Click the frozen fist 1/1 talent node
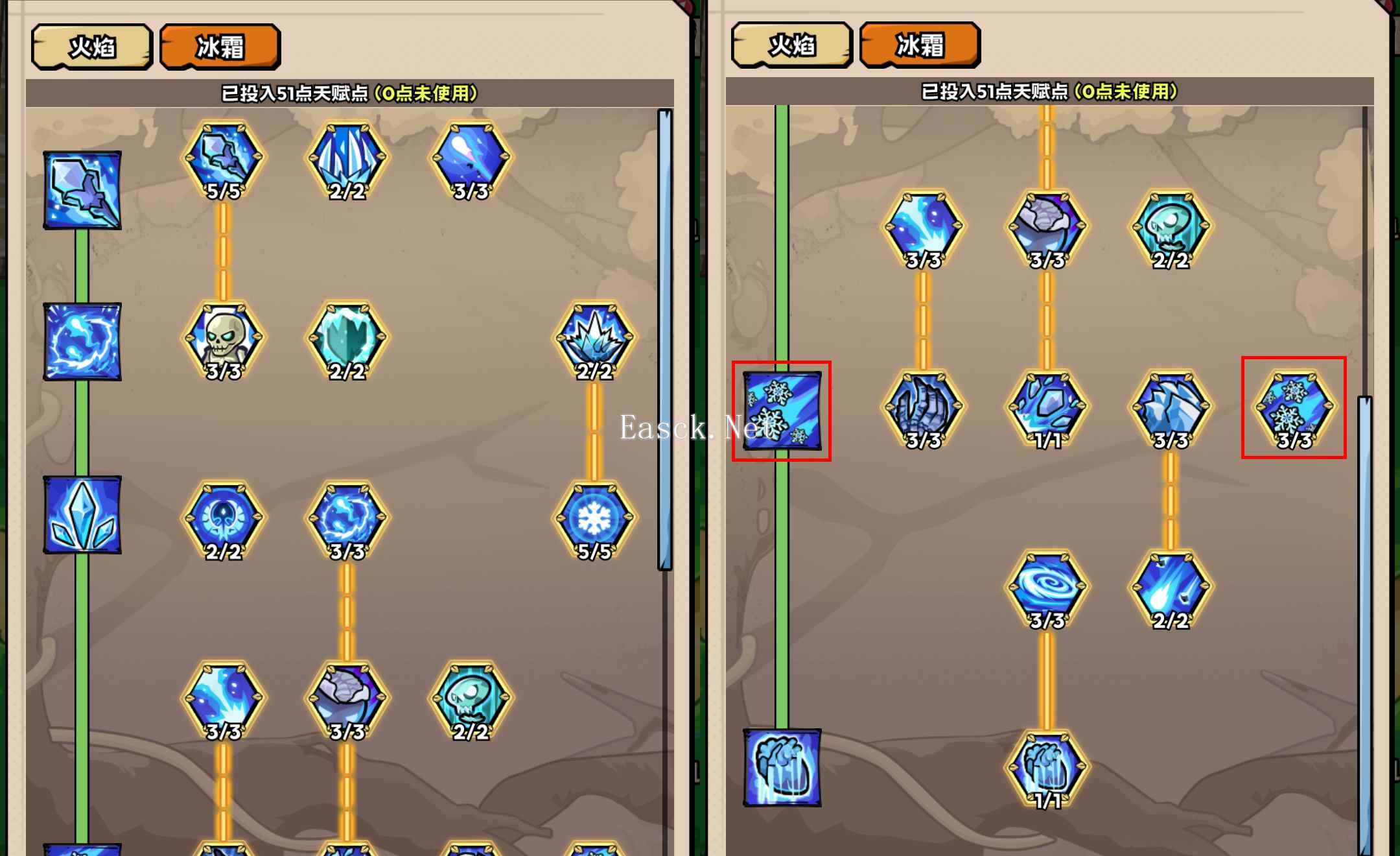Image resolution: width=1400 pixels, height=856 pixels. 1047,770
